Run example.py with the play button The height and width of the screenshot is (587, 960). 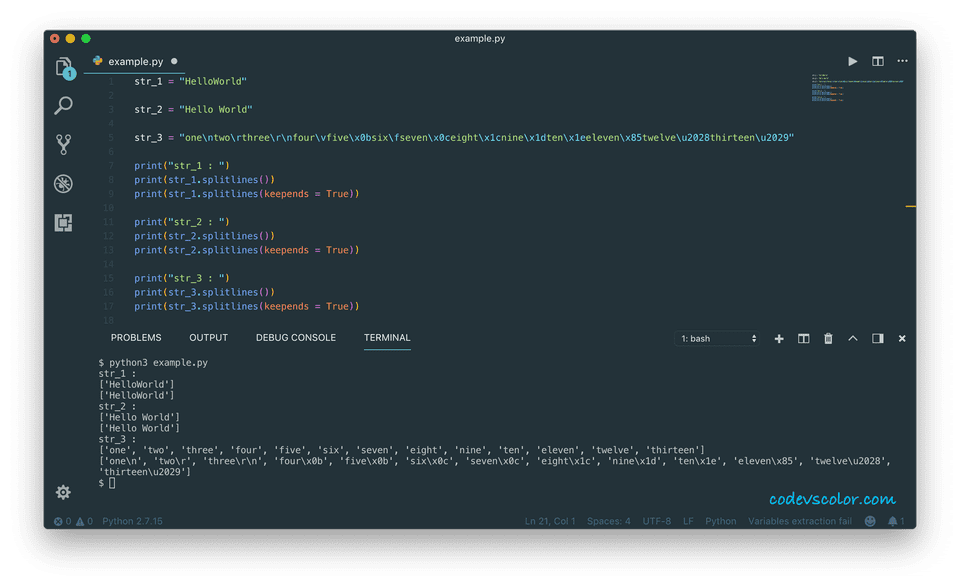[x=852, y=61]
